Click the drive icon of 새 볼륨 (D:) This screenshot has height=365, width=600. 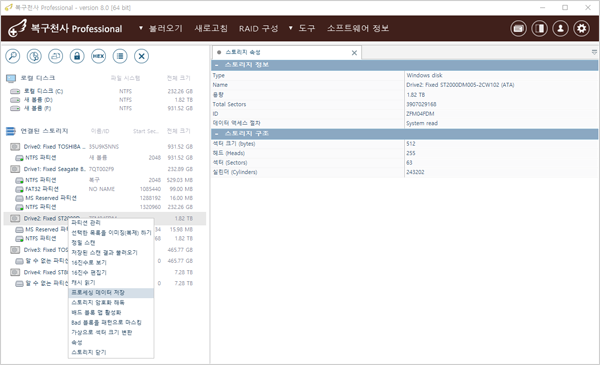click(15, 100)
